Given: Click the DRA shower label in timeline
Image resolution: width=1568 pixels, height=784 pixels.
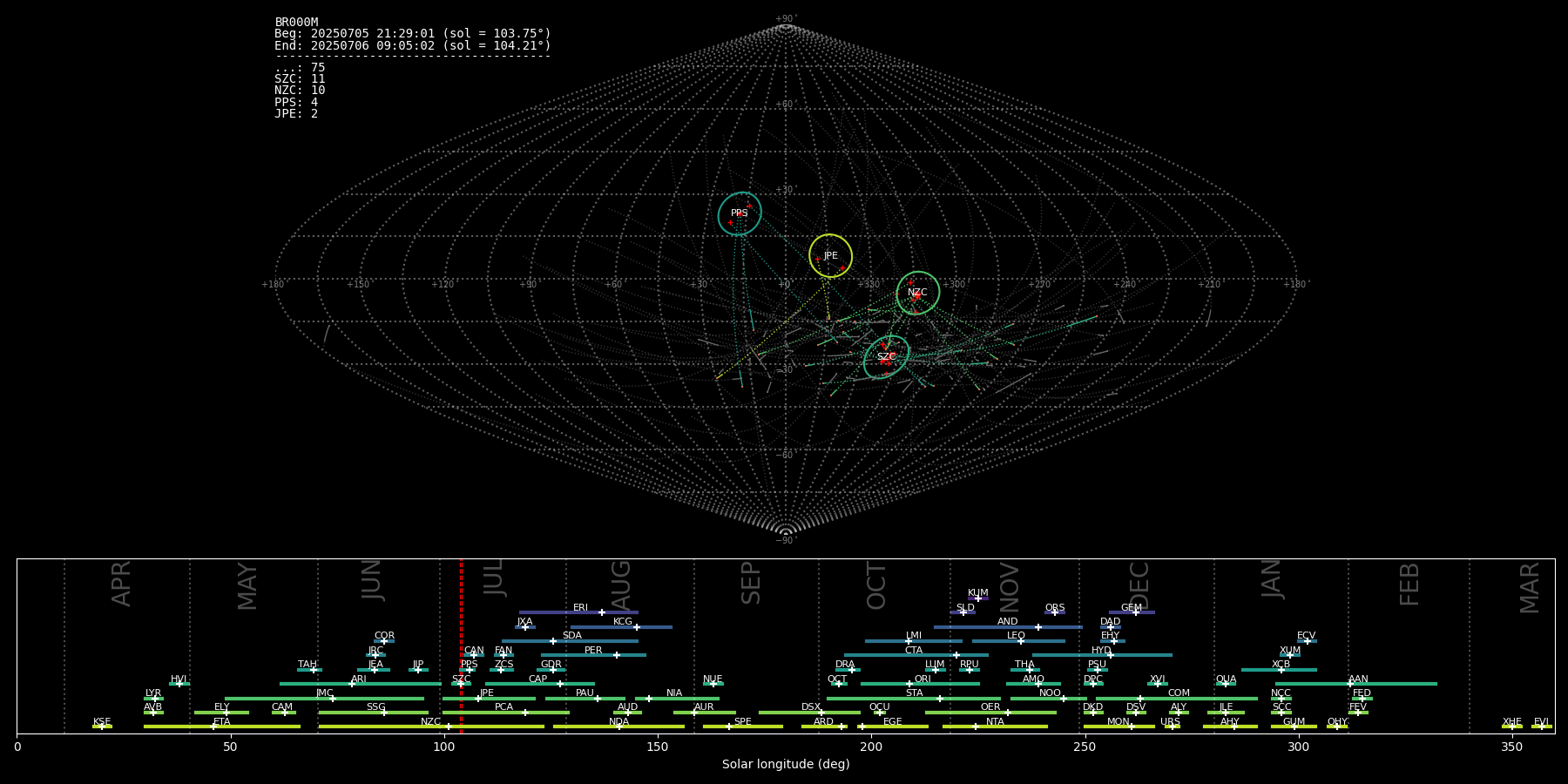Looking at the screenshot, I should click(x=845, y=665).
